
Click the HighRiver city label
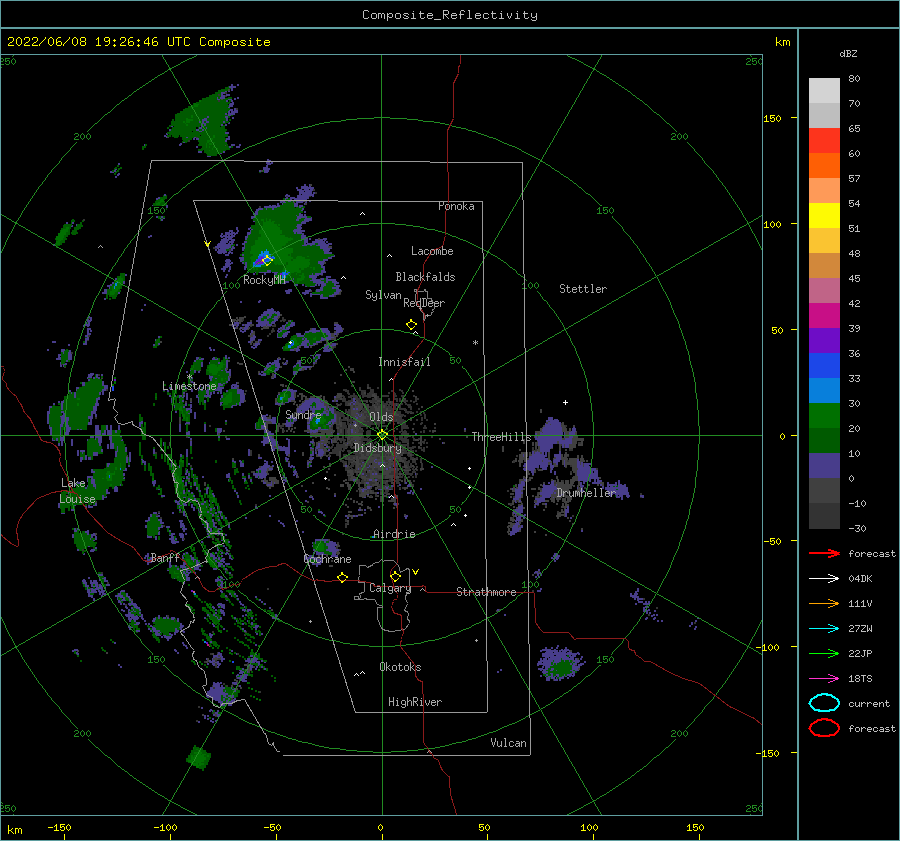[x=415, y=702]
